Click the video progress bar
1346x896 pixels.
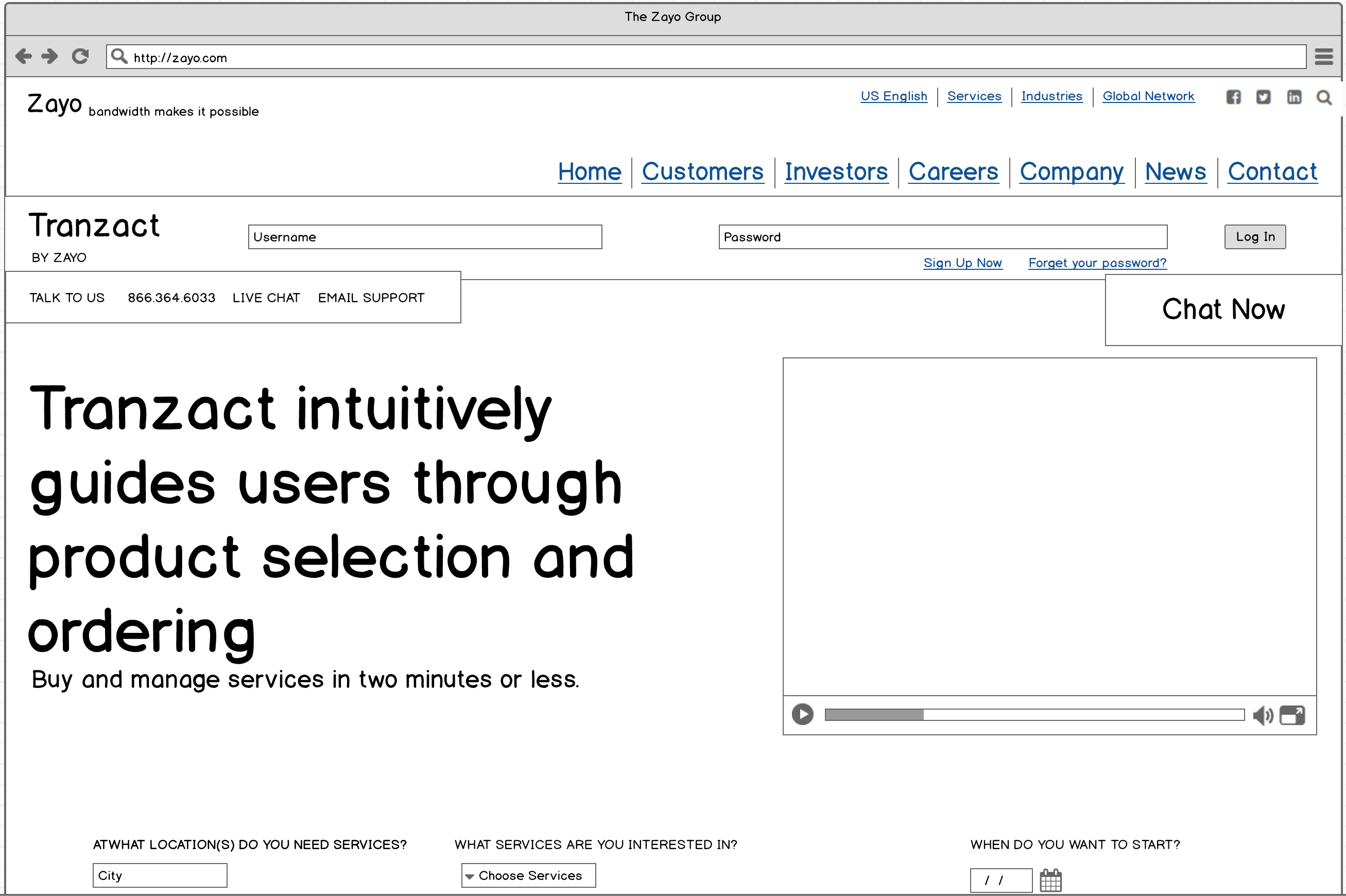click(x=1034, y=714)
